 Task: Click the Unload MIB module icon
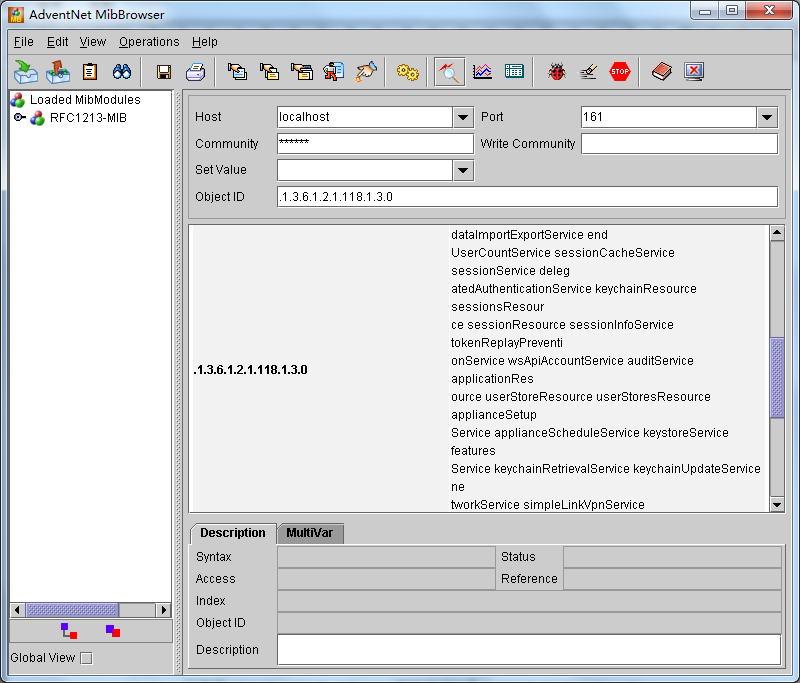coord(58,71)
